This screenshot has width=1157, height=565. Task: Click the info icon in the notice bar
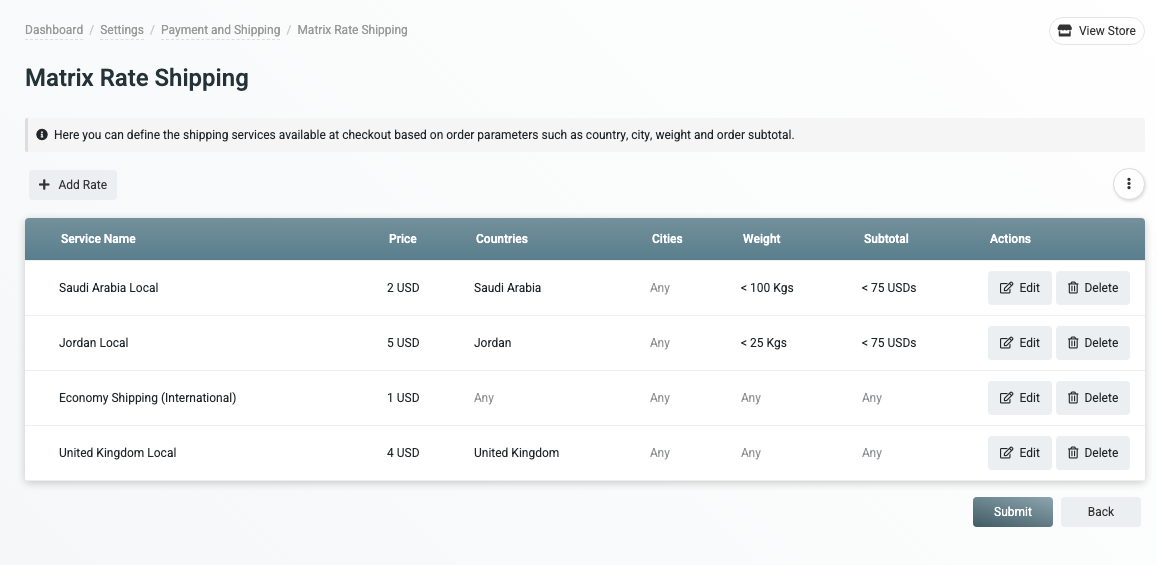click(x=42, y=135)
